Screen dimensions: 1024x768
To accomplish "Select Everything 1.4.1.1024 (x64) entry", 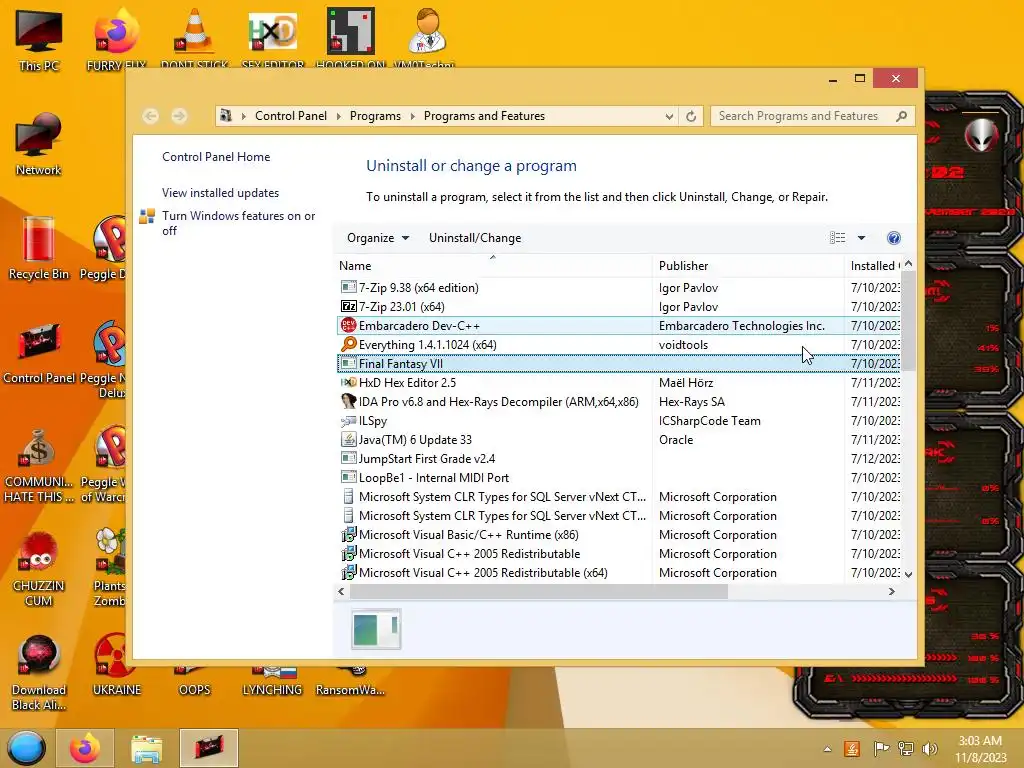I will tap(618, 345).
